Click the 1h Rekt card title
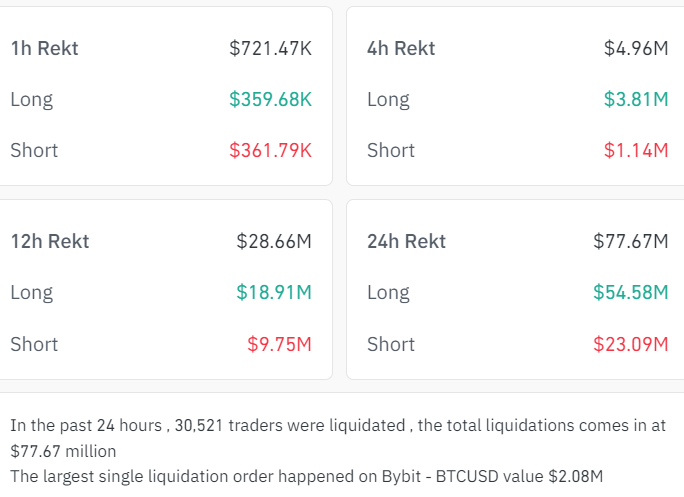Screen dimensions: 684x497 pos(44,48)
